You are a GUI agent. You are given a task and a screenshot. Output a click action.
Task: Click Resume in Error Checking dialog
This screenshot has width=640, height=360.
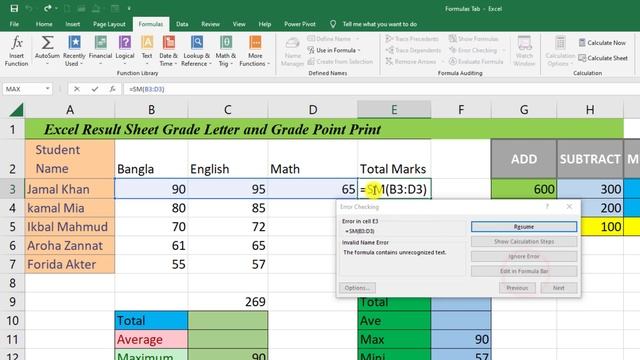(524, 227)
